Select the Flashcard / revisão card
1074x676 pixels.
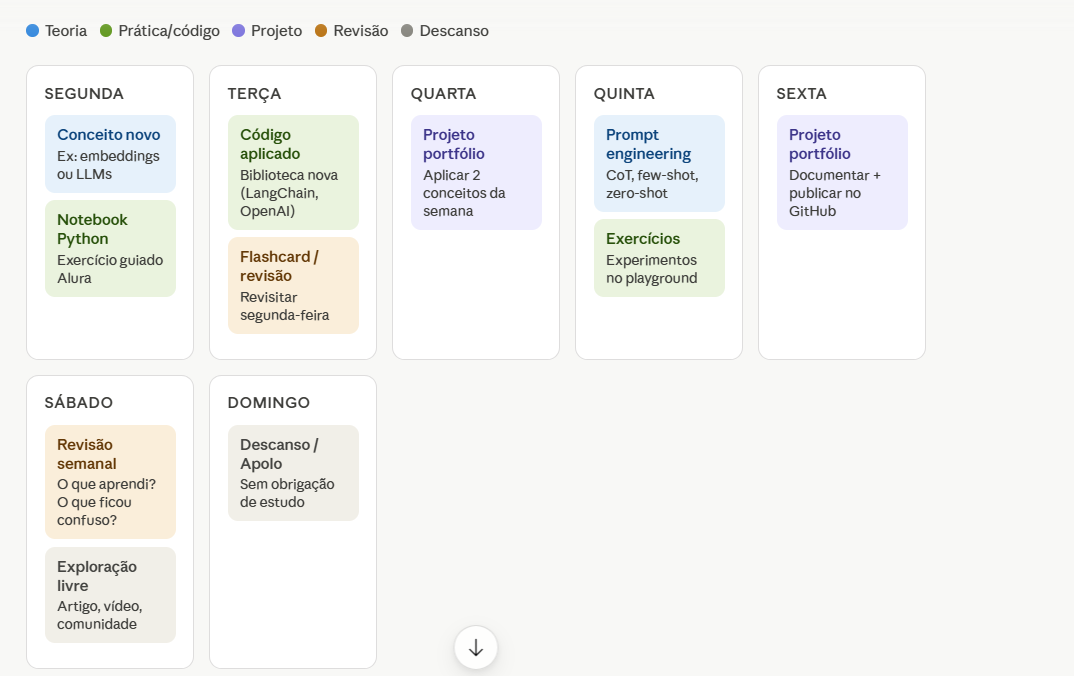tap(293, 286)
